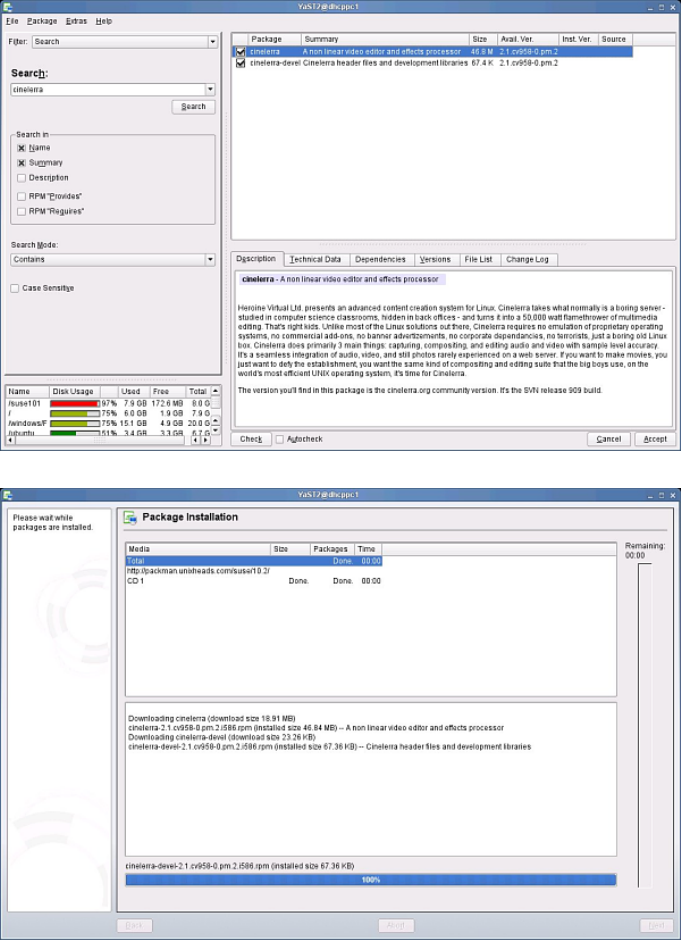
Task: Sort by the Avail. Ver. column header
Action: point(529,40)
